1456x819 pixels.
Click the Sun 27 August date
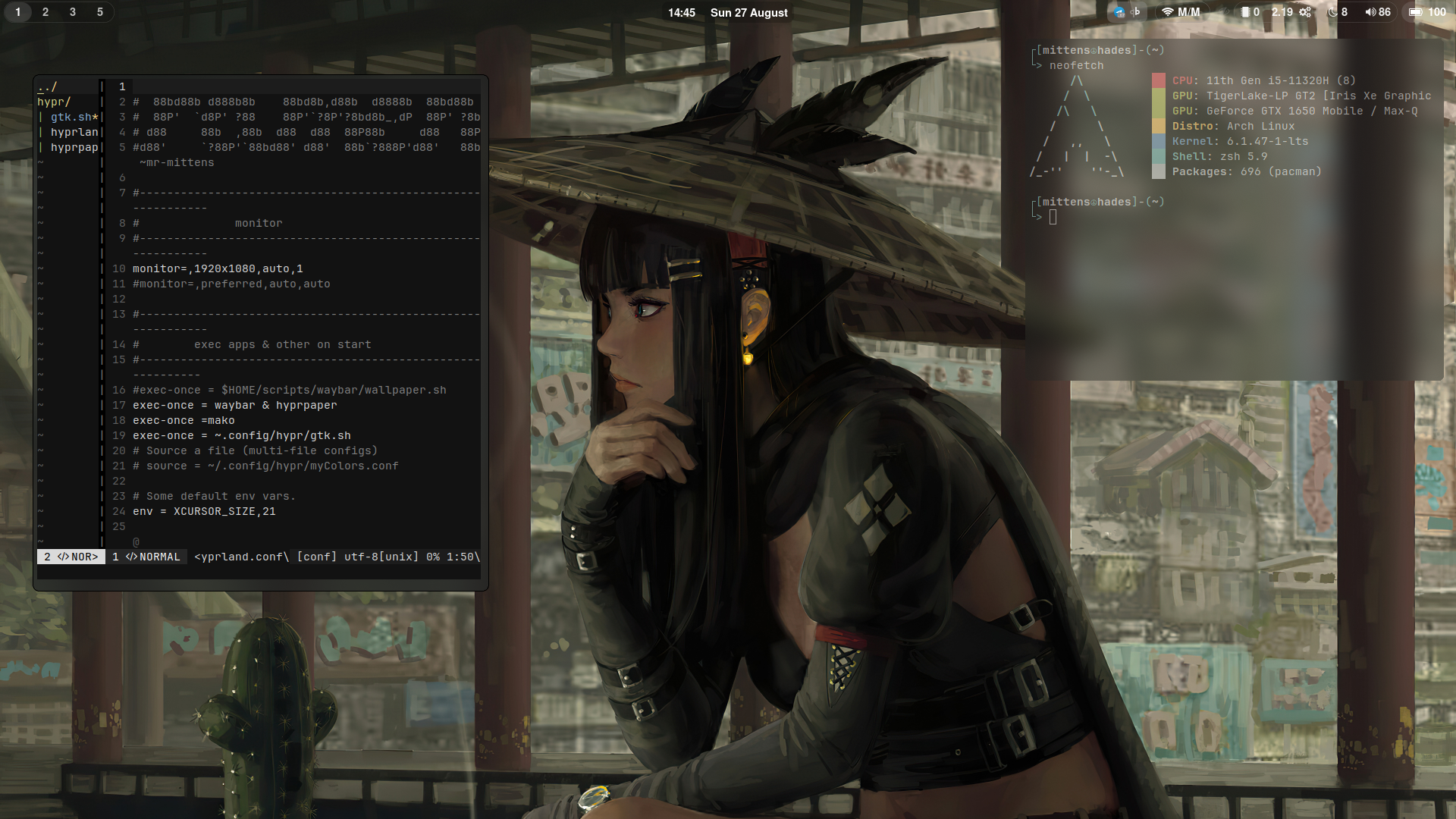[748, 13]
